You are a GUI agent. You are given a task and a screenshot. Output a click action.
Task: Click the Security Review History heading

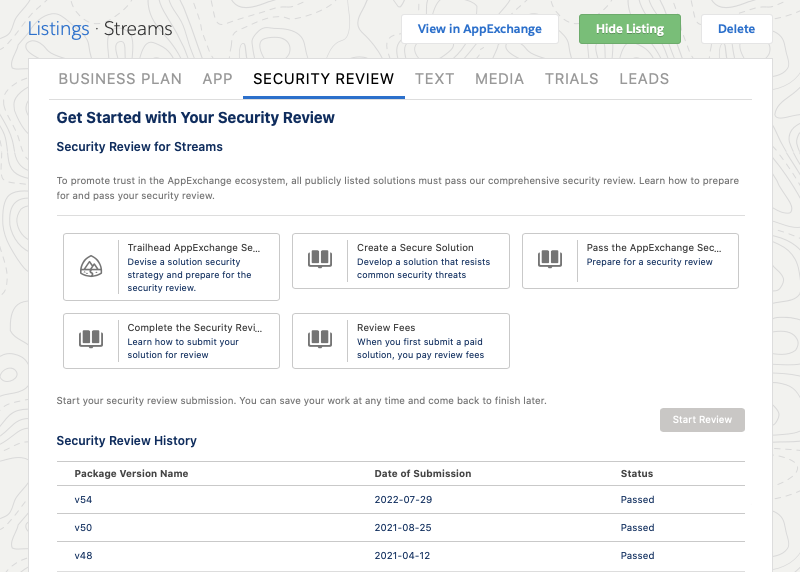[127, 440]
